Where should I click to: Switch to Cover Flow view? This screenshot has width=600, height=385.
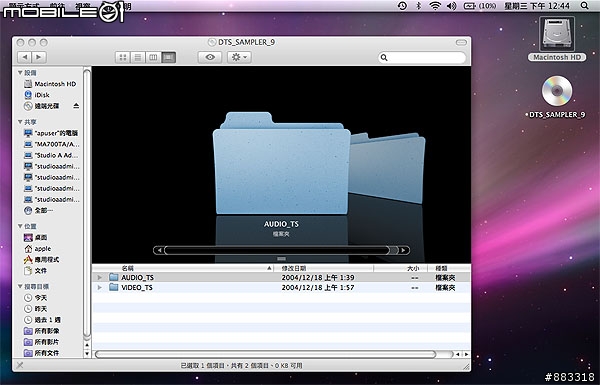pos(168,57)
